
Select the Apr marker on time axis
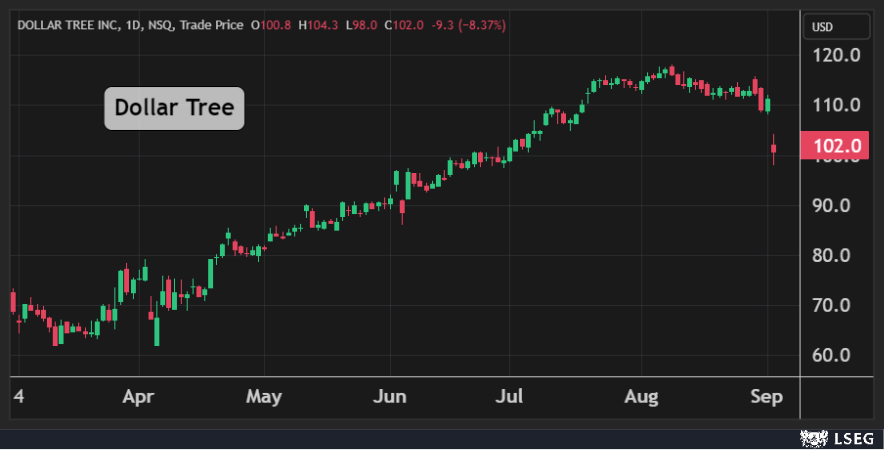[x=140, y=397]
